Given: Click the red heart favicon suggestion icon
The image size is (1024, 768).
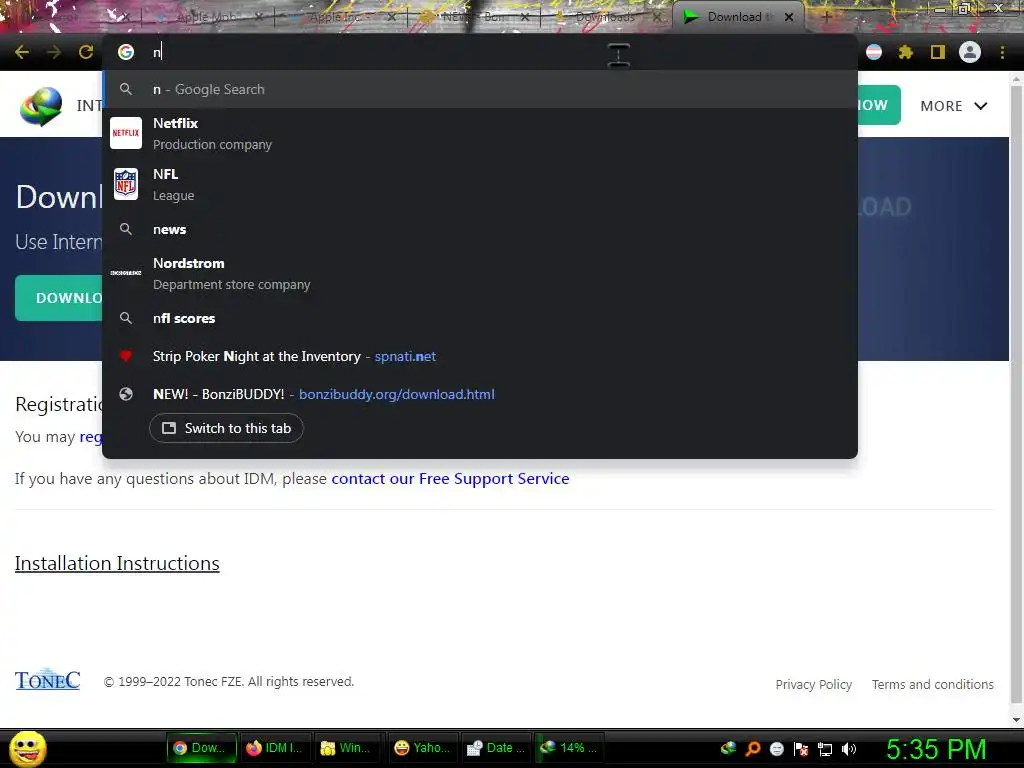Looking at the screenshot, I should [126, 357].
